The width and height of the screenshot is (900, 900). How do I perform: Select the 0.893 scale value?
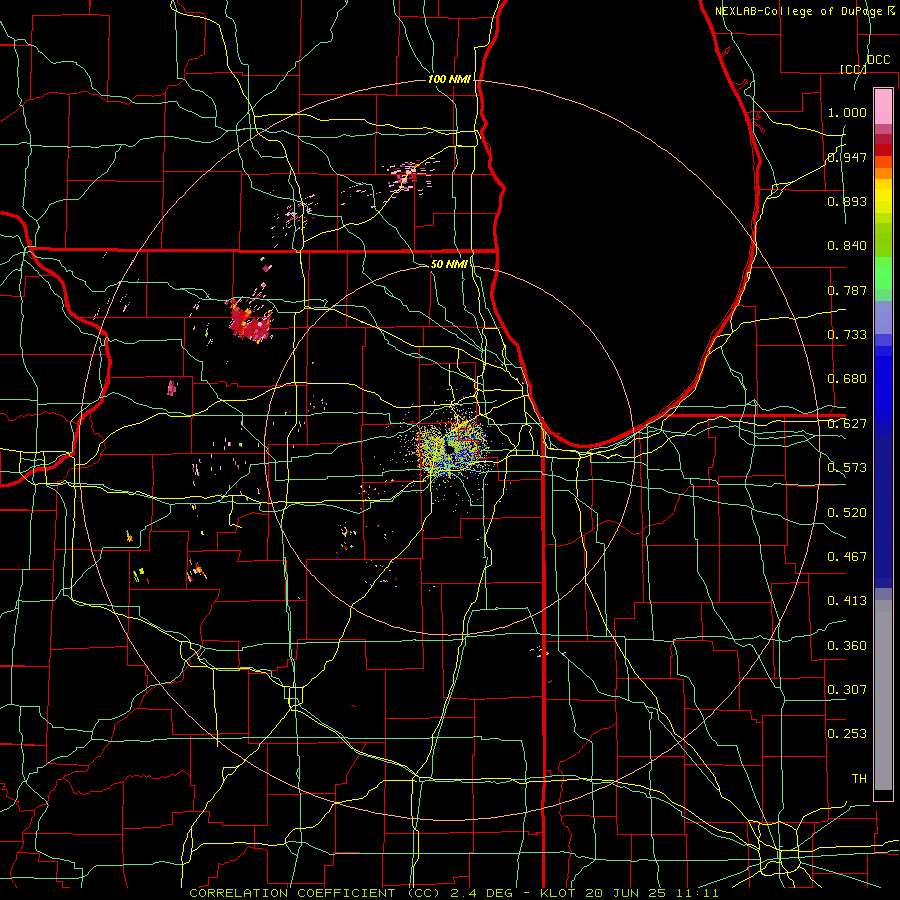(847, 201)
